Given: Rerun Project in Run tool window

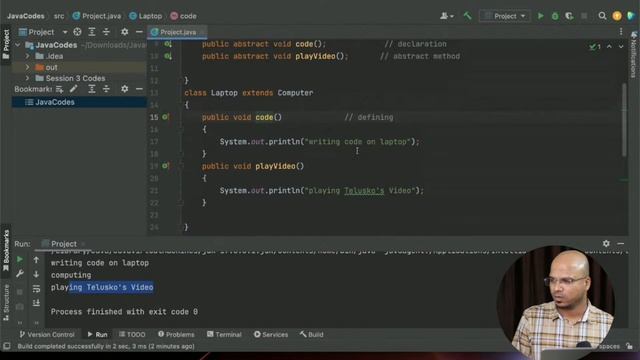Looking at the screenshot, I should click(20, 259).
